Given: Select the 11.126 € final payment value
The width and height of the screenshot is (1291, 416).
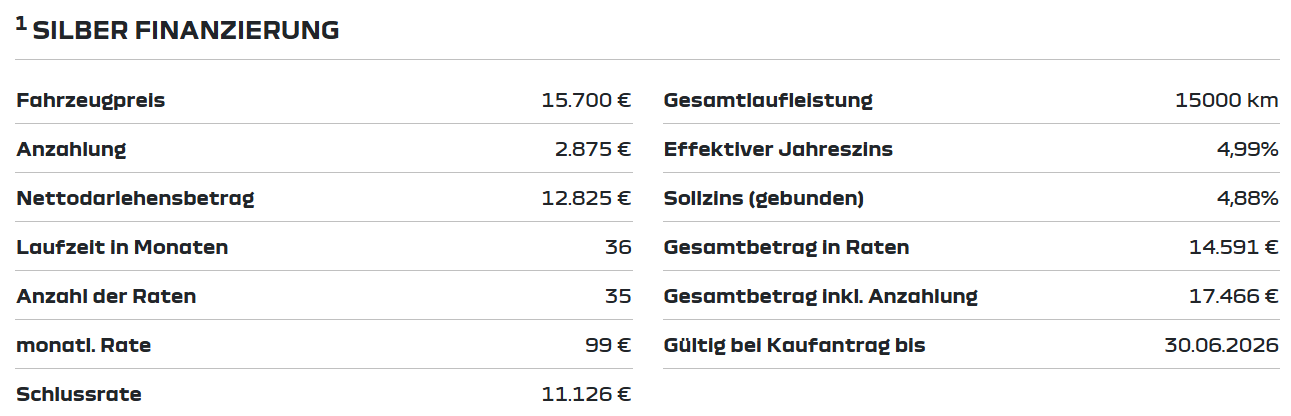Looking at the screenshot, I should (586, 394).
